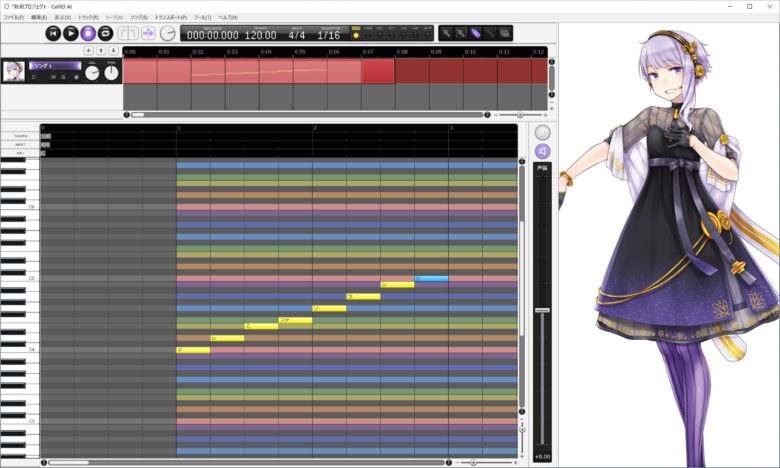This screenshot has width=780, height=468.
Task: Click the KEY row label
Action: point(20,153)
